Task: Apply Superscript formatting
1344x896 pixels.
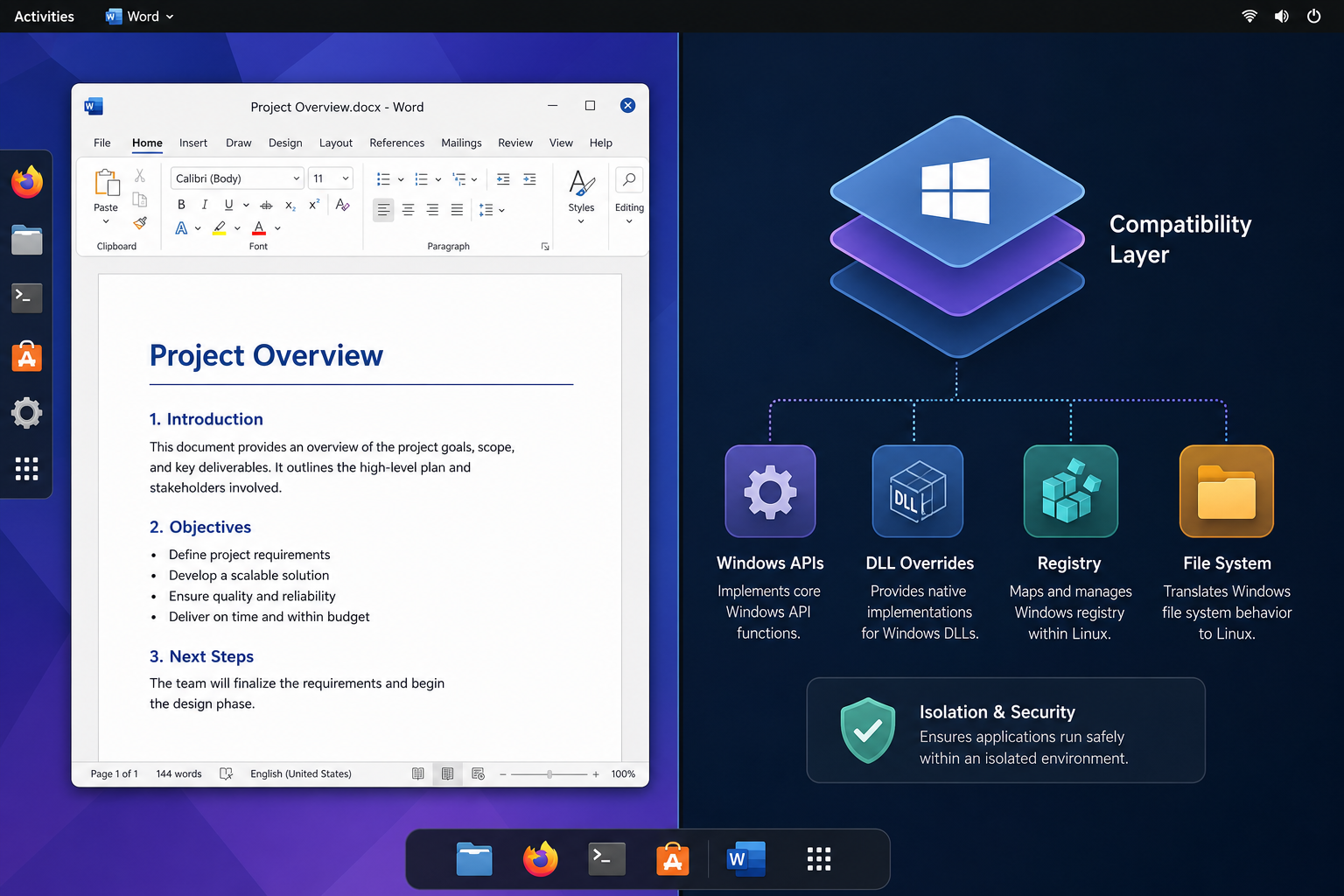Action: [314, 205]
